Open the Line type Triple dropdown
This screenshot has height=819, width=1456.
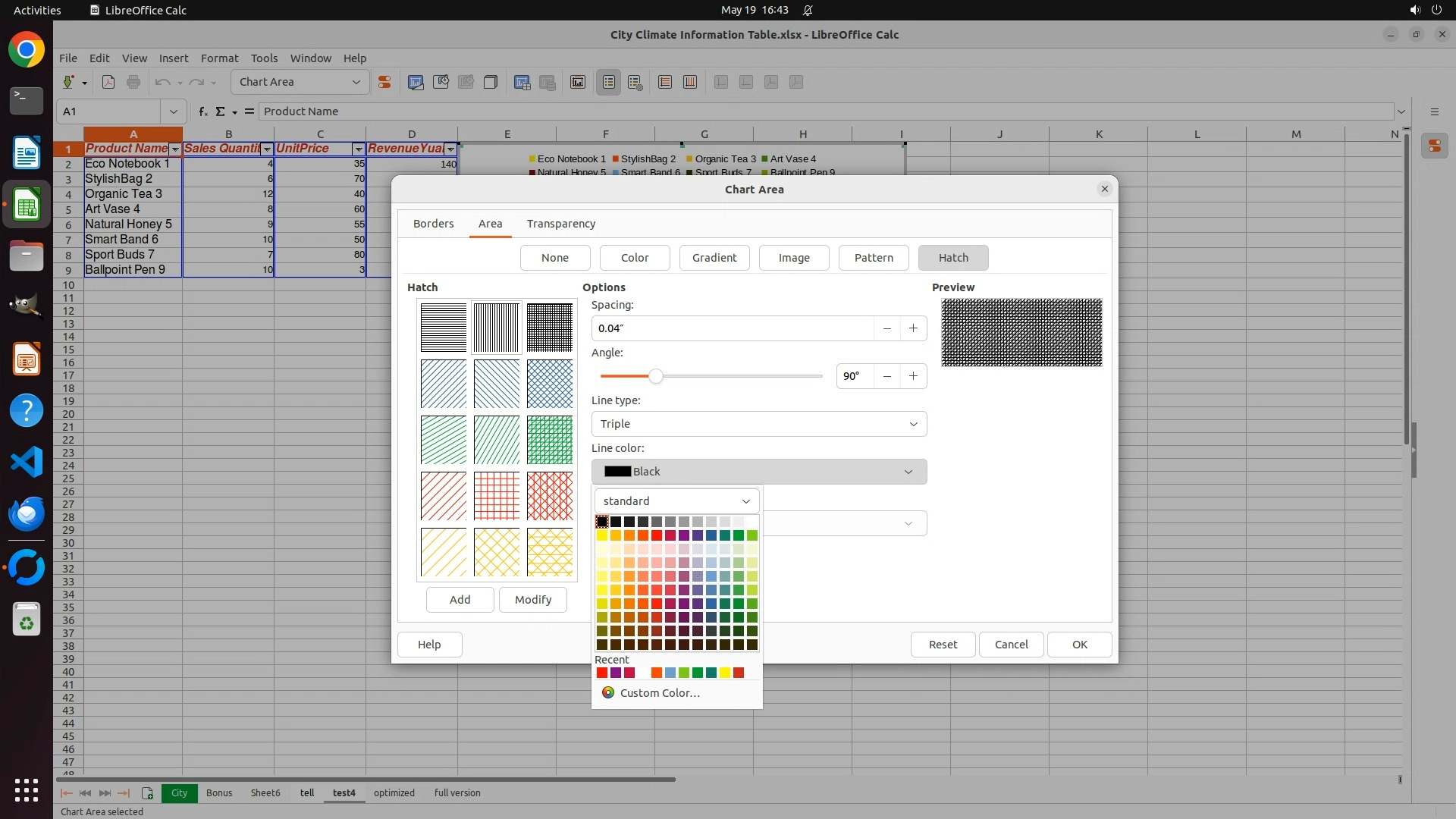tap(758, 424)
